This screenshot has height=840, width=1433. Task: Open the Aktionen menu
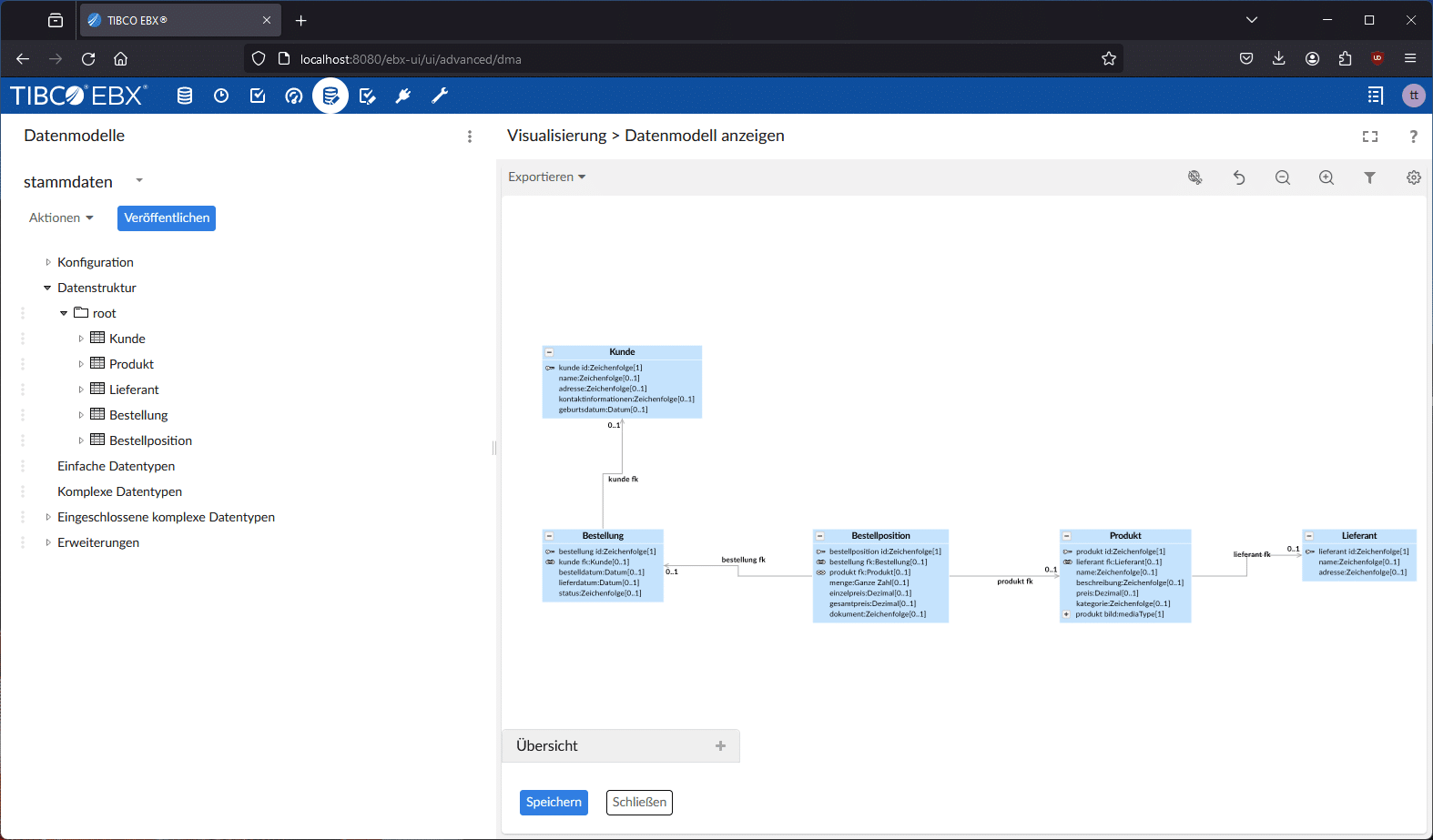pos(61,218)
